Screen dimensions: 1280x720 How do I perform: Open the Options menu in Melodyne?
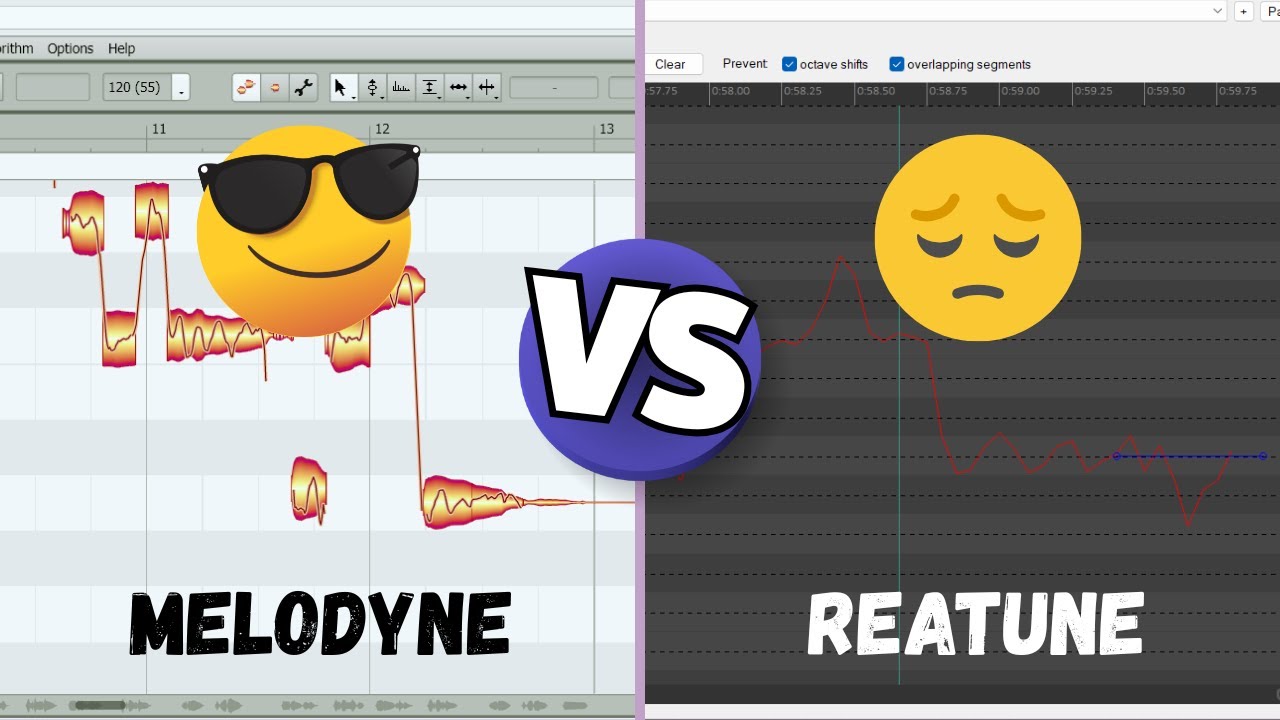70,48
